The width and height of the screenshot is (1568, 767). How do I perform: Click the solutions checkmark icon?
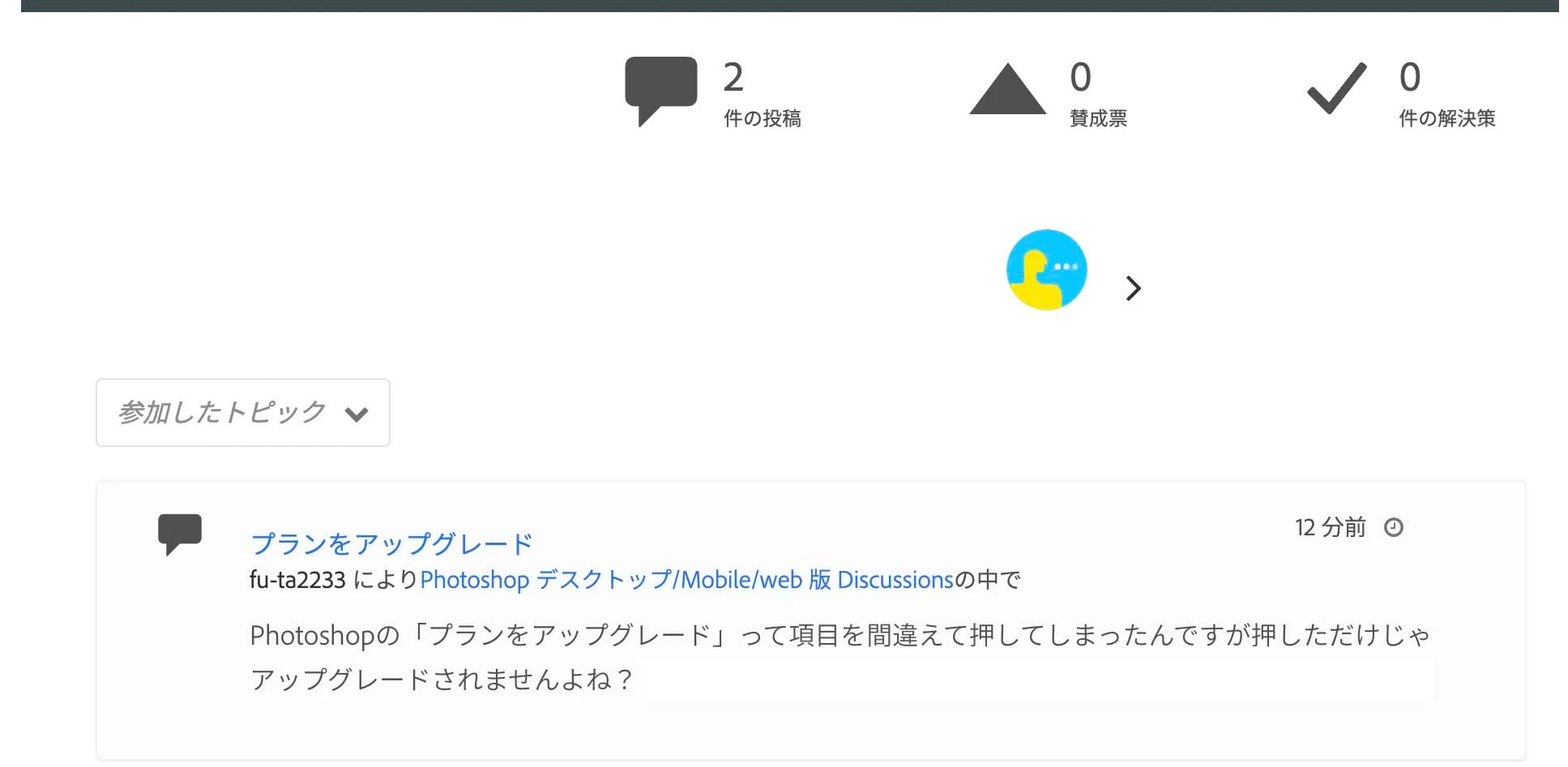pyautogui.click(x=1337, y=88)
